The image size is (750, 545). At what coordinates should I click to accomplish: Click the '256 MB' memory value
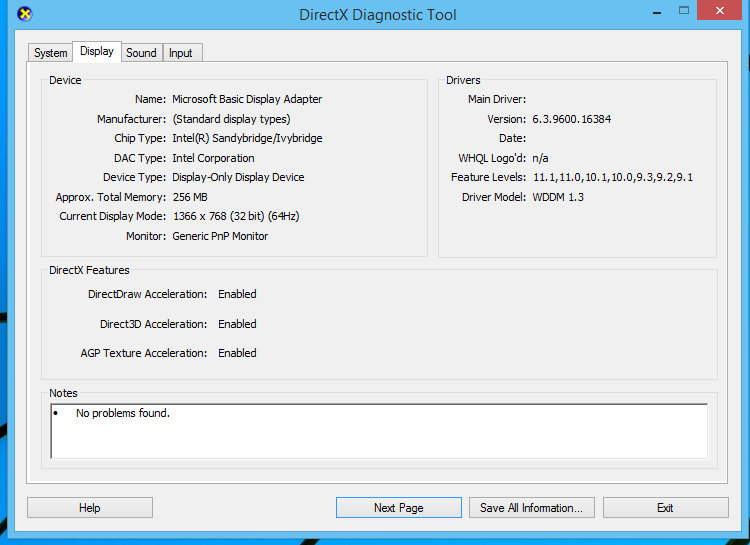(190, 197)
